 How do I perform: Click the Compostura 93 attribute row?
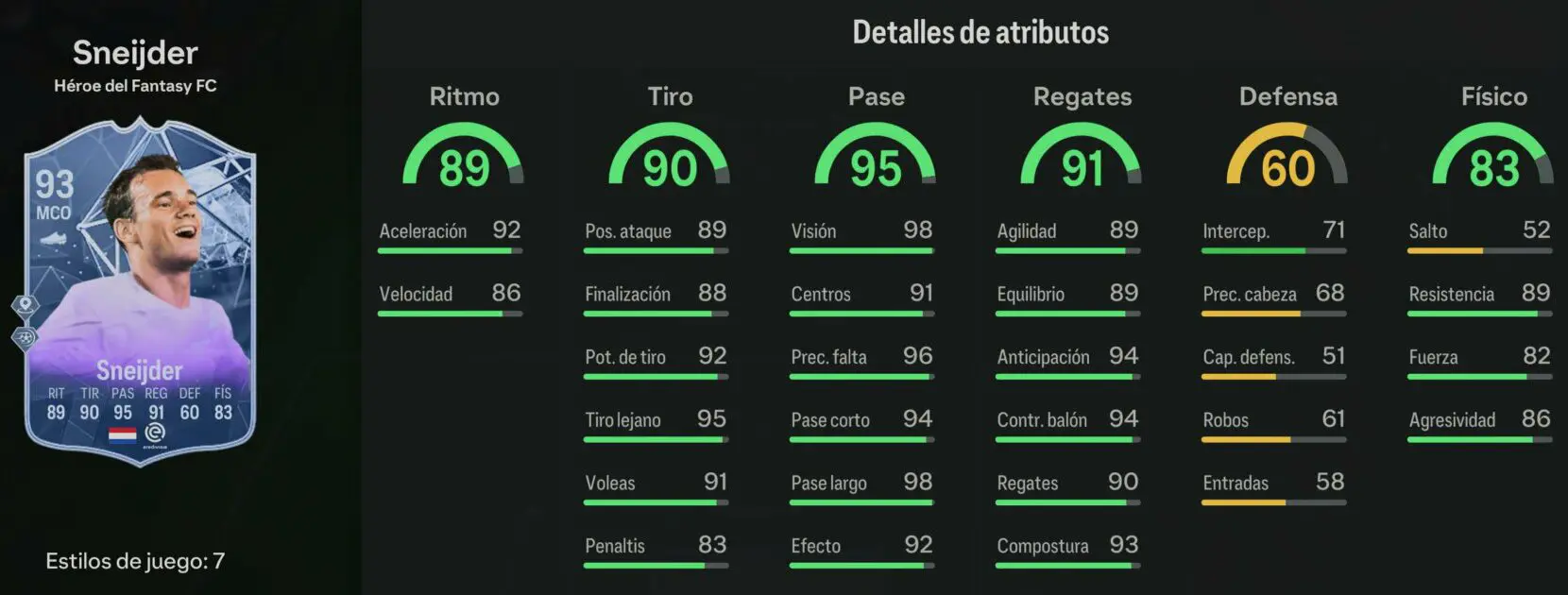1067,552
